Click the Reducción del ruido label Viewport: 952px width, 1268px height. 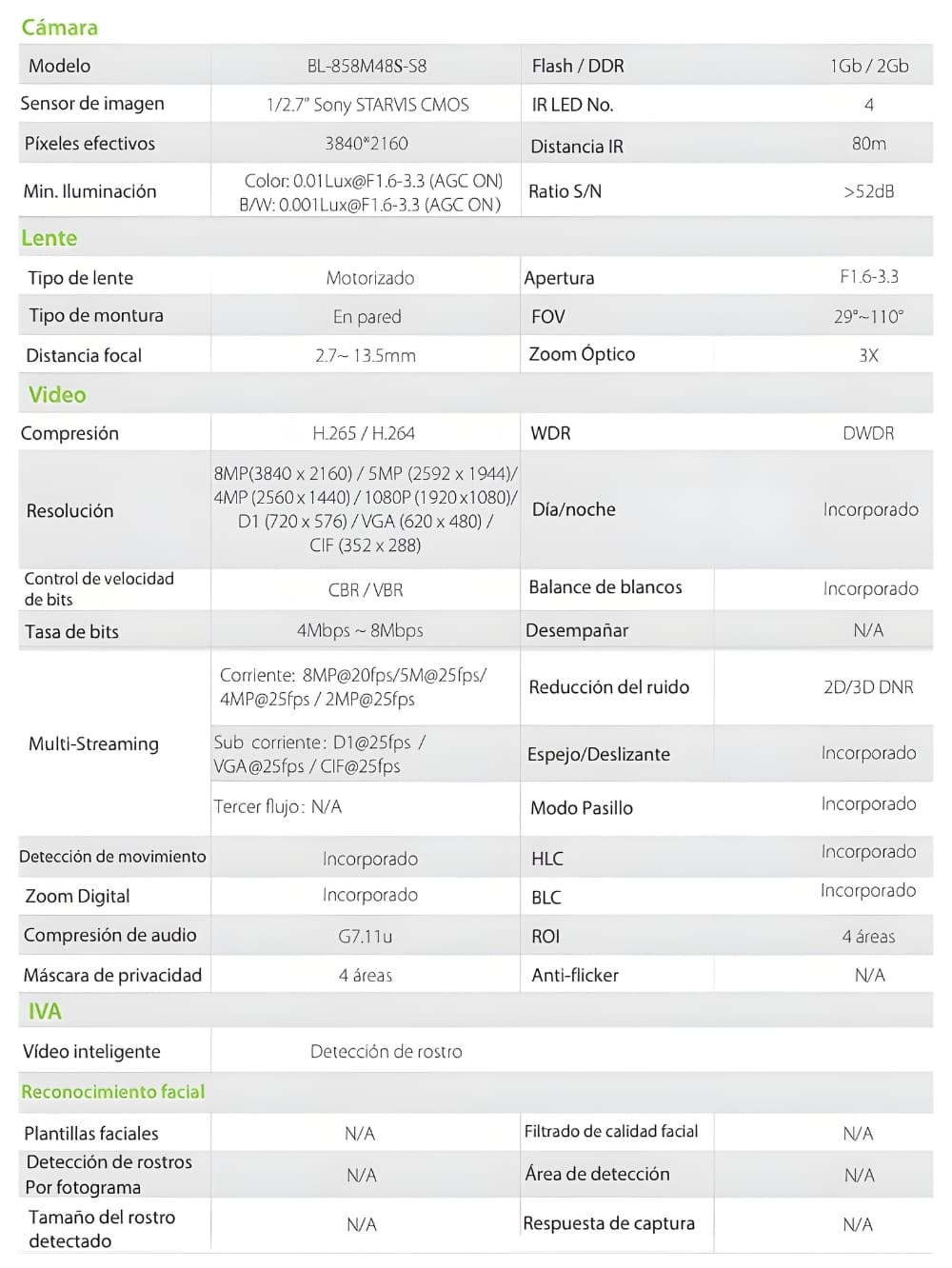coord(609,687)
